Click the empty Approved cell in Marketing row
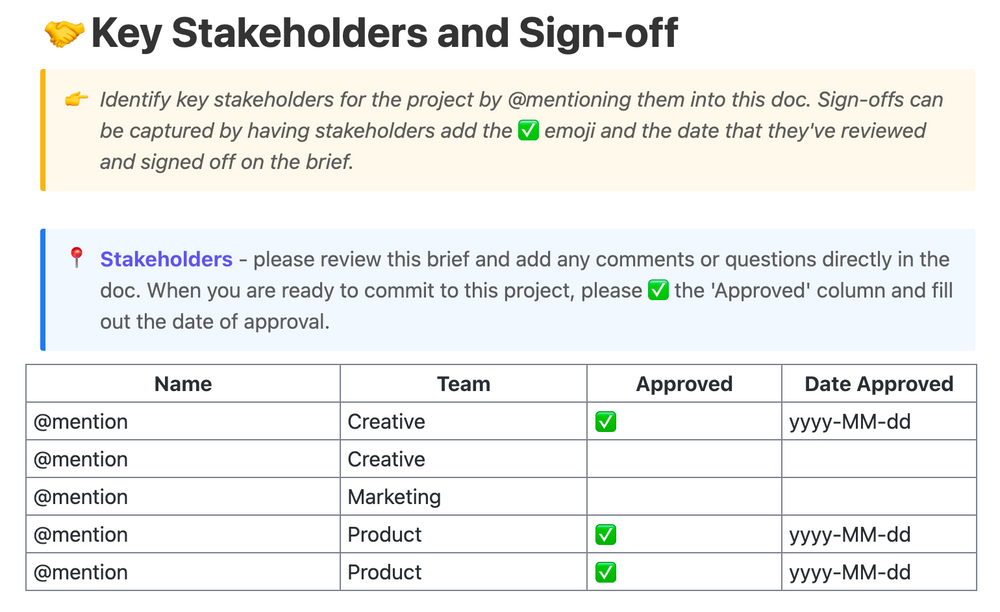The height and width of the screenshot is (612, 1000). [x=684, y=497]
